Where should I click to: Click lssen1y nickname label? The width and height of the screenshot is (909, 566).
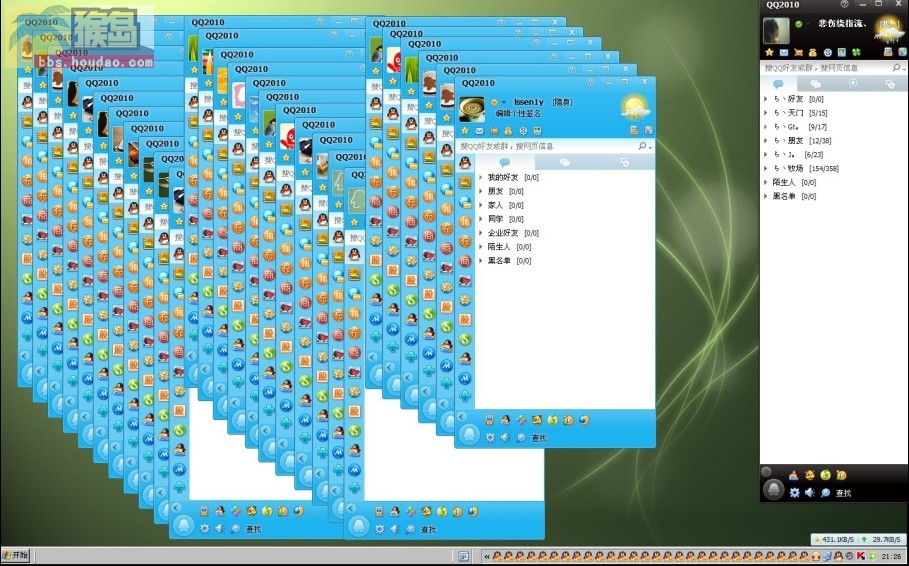(x=529, y=102)
